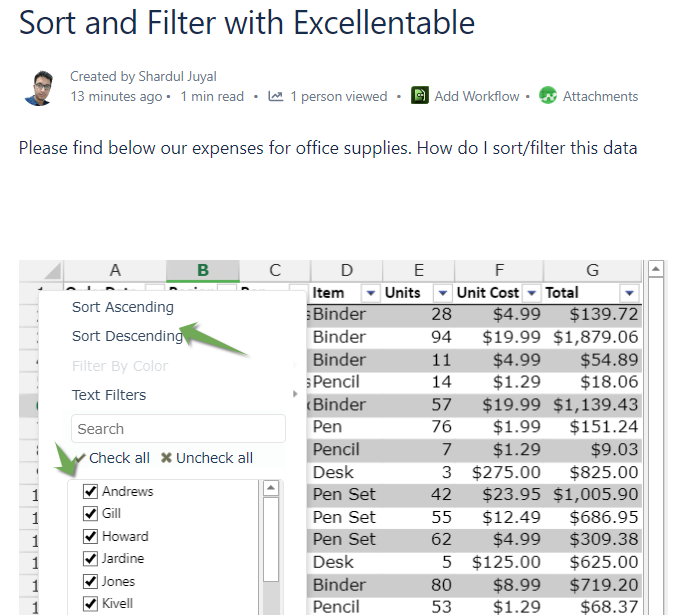This screenshot has width=681, height=615.
Task: Select column G header
Action: pyautogui.click(x=592, y=271)
